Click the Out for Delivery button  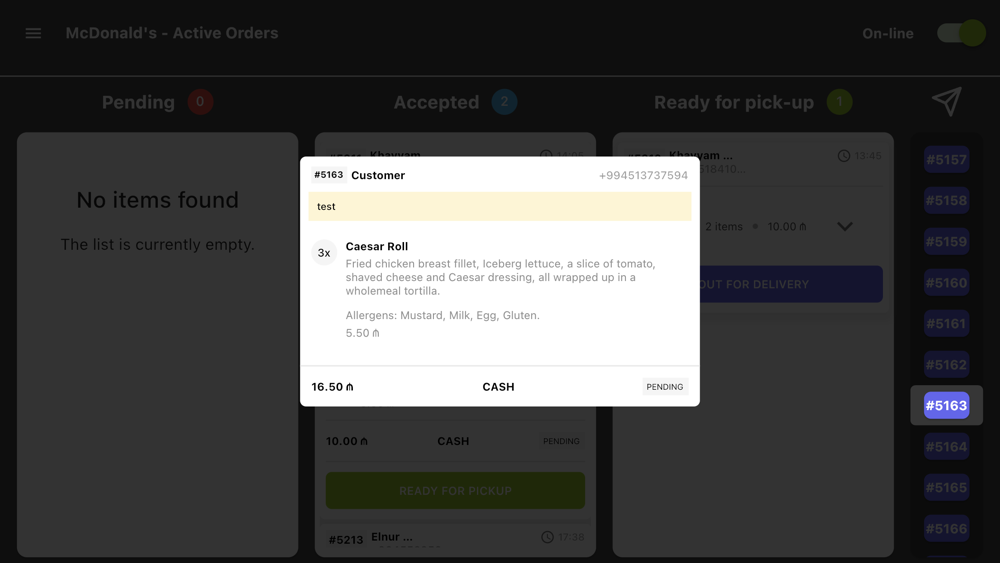pyautogui.click(x=791, y=284)
